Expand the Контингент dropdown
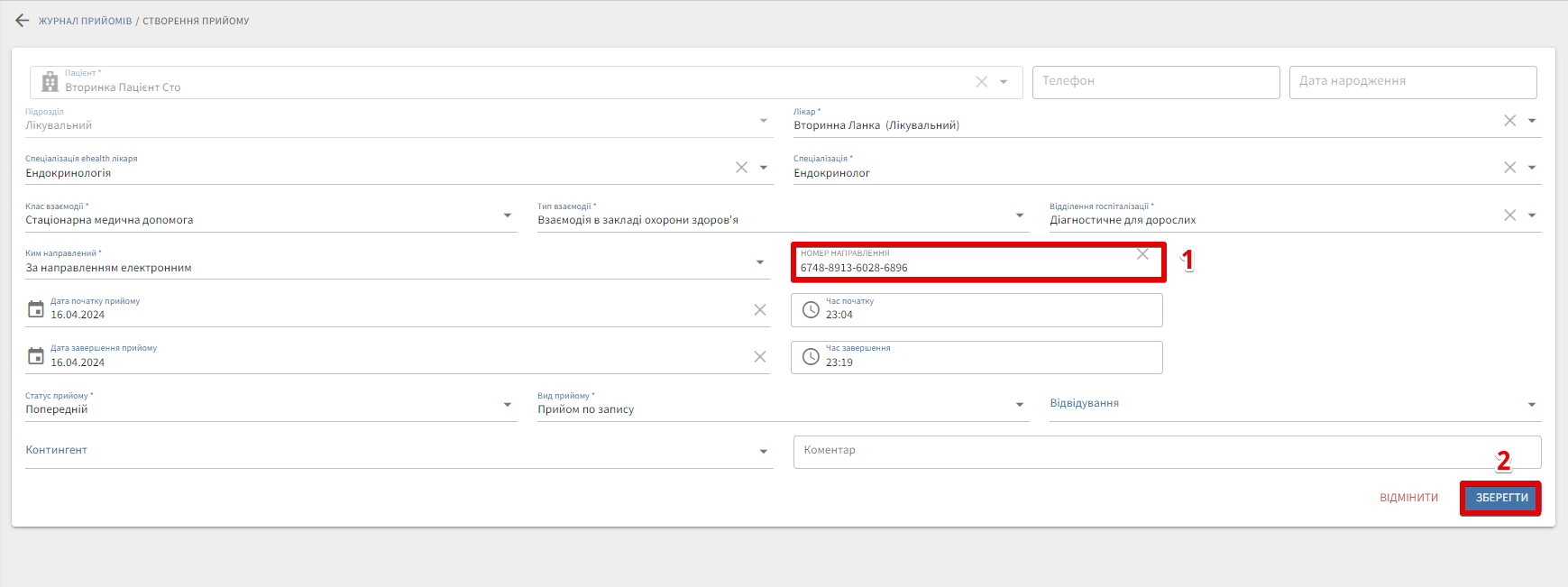Screen dimensions: 1568x587 click(x=763, y=452)
